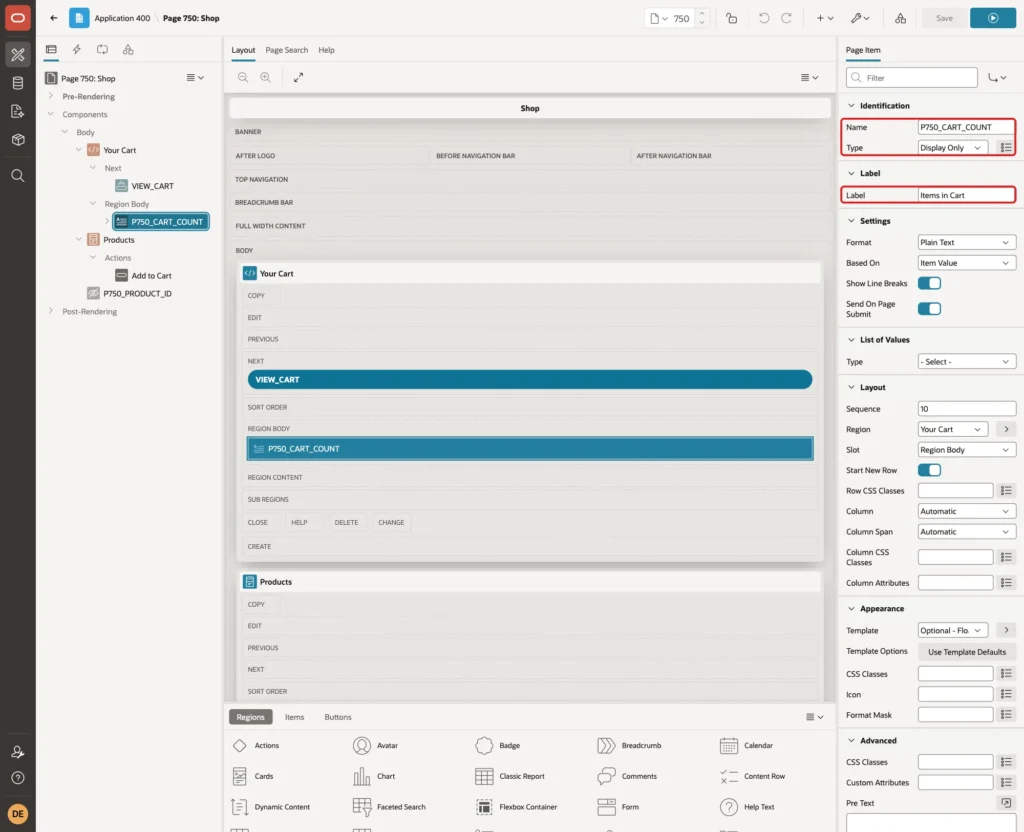Click the zoom out magnifier in Layout
The image size is (1024, 832).
243,77
